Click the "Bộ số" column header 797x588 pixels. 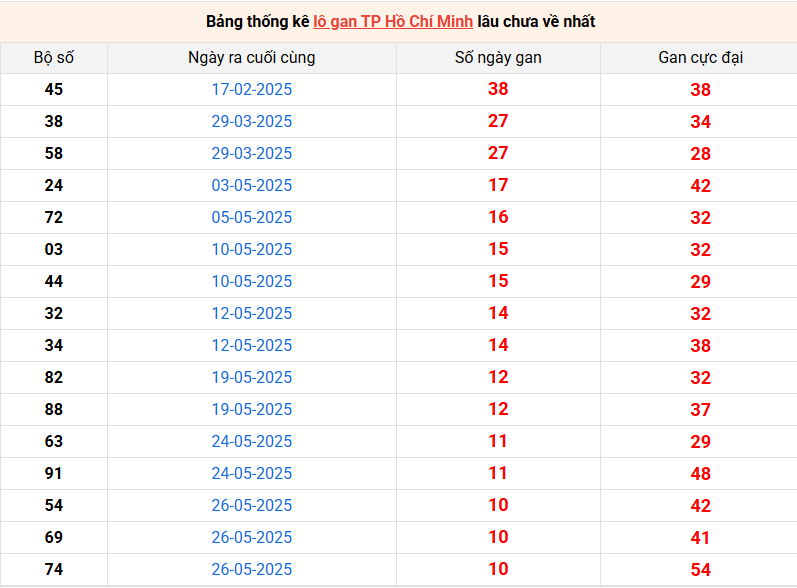coord(54,57)
